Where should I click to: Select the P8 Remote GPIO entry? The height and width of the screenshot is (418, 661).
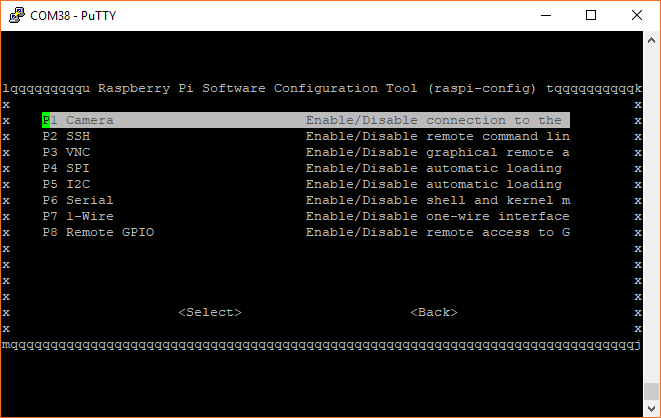[x=306, y=232]
